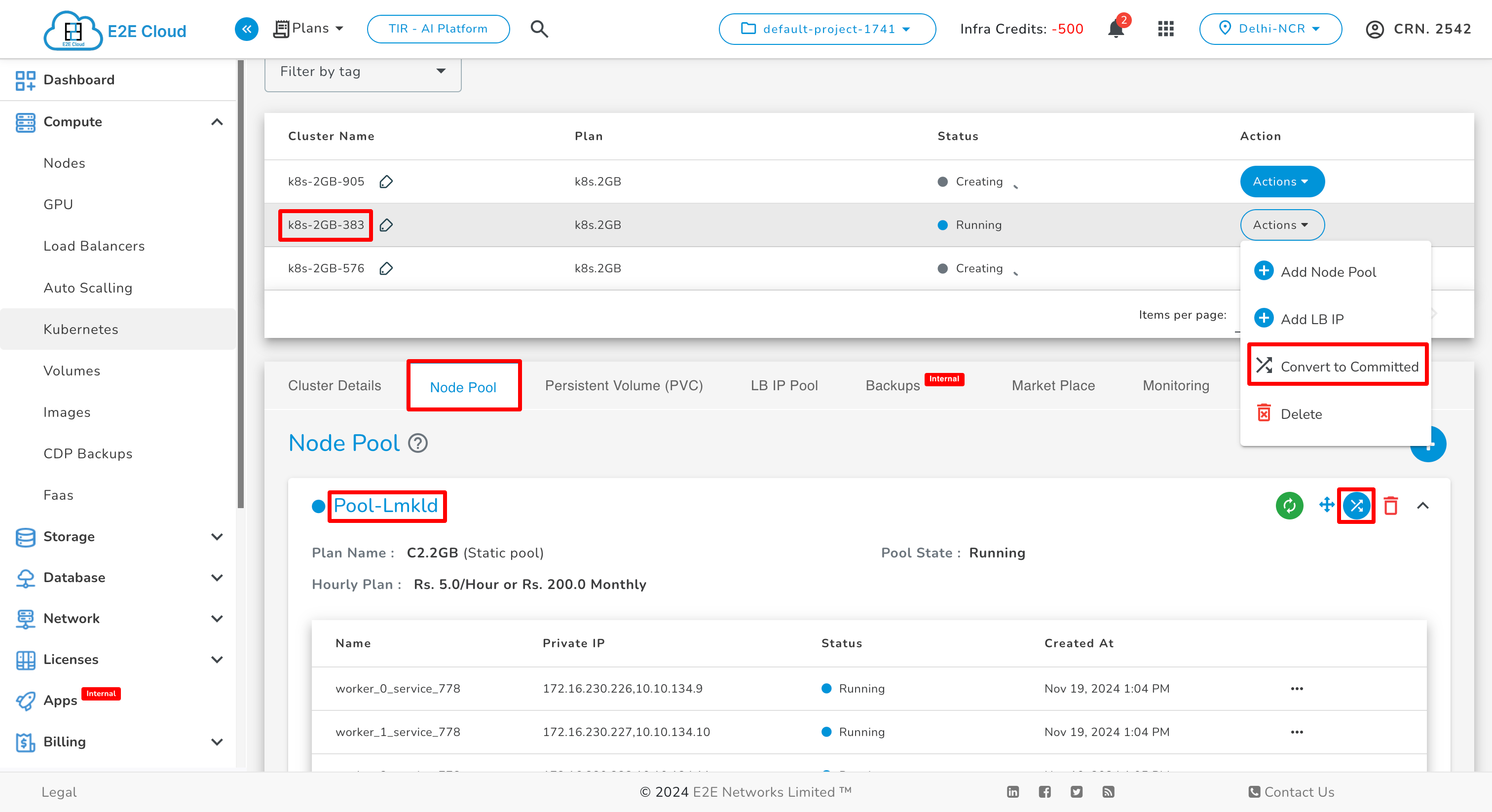The image size is (1492, 812).
Task: Open three-dot menu for worker_1_service_778
Action: tap(1297, 732)
